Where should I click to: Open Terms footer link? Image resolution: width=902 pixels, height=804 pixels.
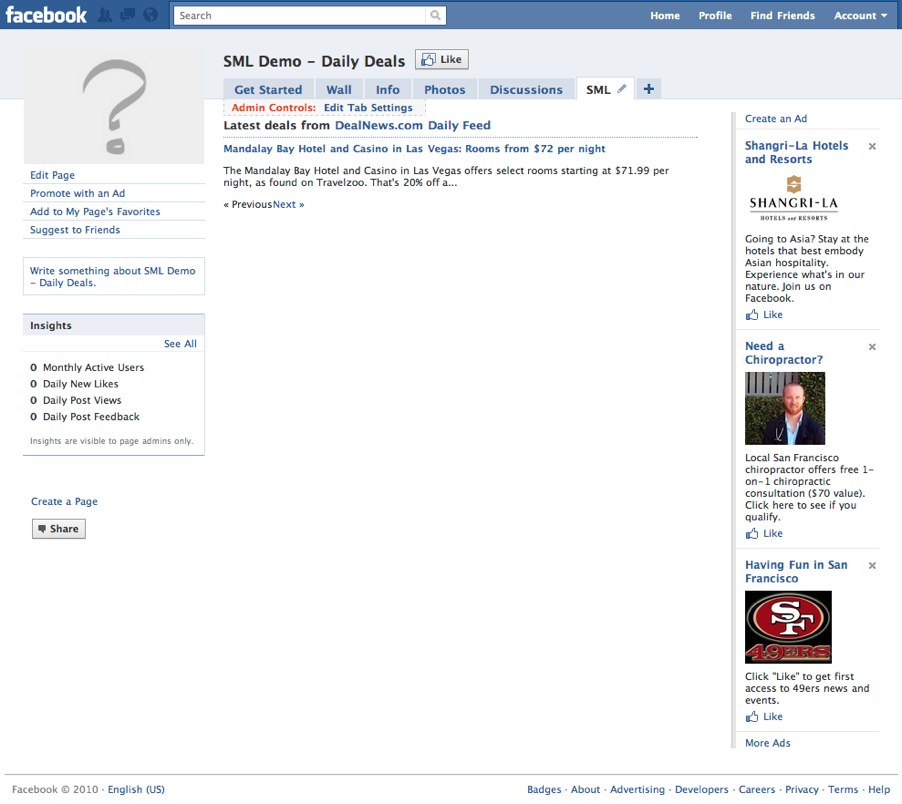coord(843,790)
